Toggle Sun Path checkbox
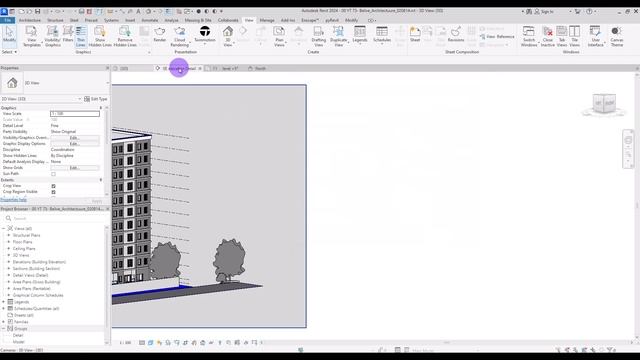This screenshot has width=640, height=360. click(53, 174)
